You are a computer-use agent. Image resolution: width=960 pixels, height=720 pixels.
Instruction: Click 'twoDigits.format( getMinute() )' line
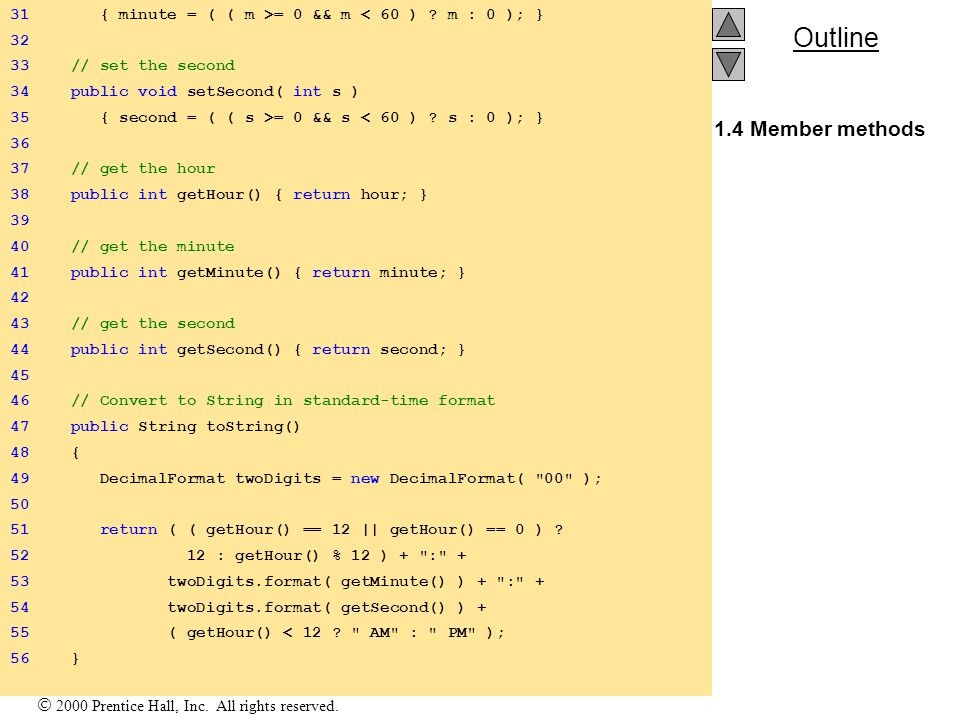coord(356,581)
